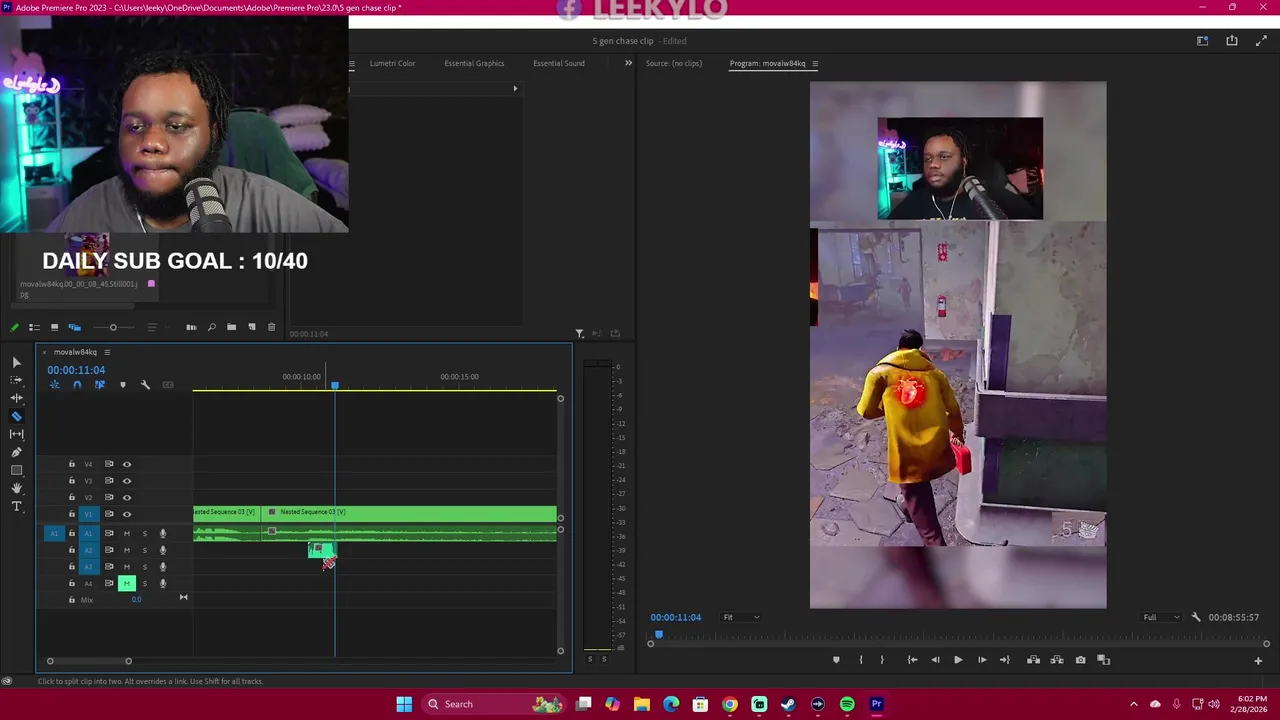Step forward one frame
Screen dimensions: 1280x720
(982, 660)
